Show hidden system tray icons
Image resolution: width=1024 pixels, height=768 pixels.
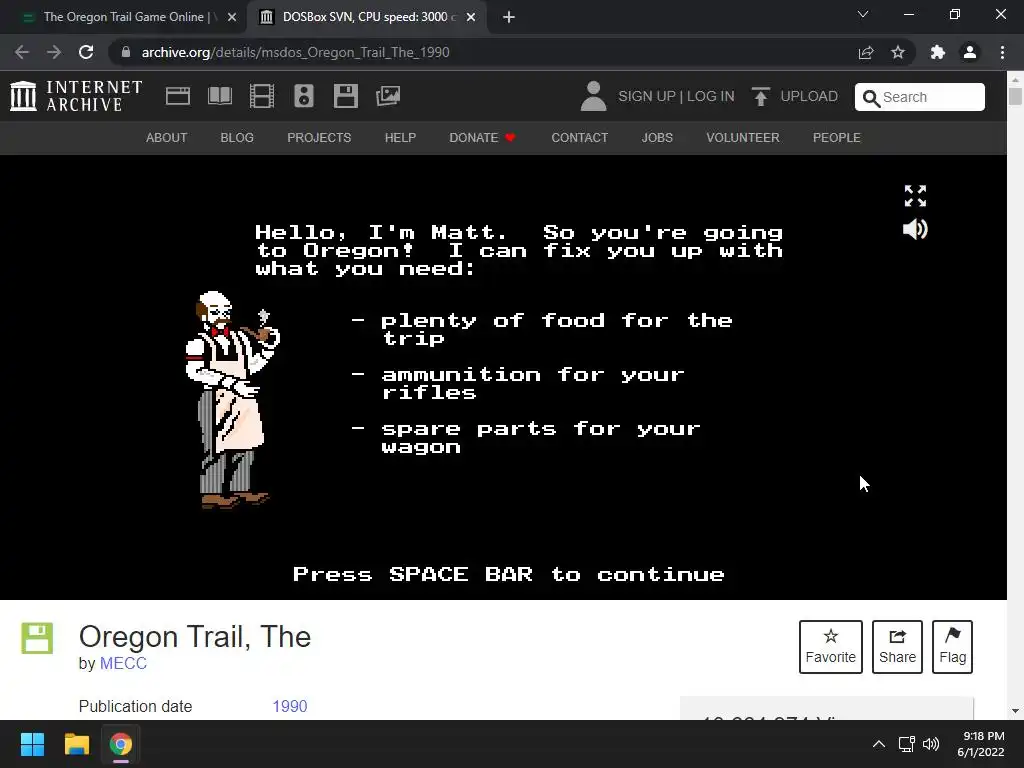pos(879,744)
